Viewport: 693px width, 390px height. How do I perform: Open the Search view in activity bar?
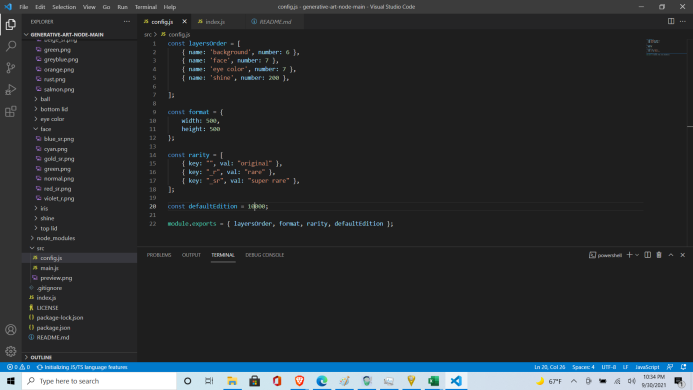[x=11, y=46]
